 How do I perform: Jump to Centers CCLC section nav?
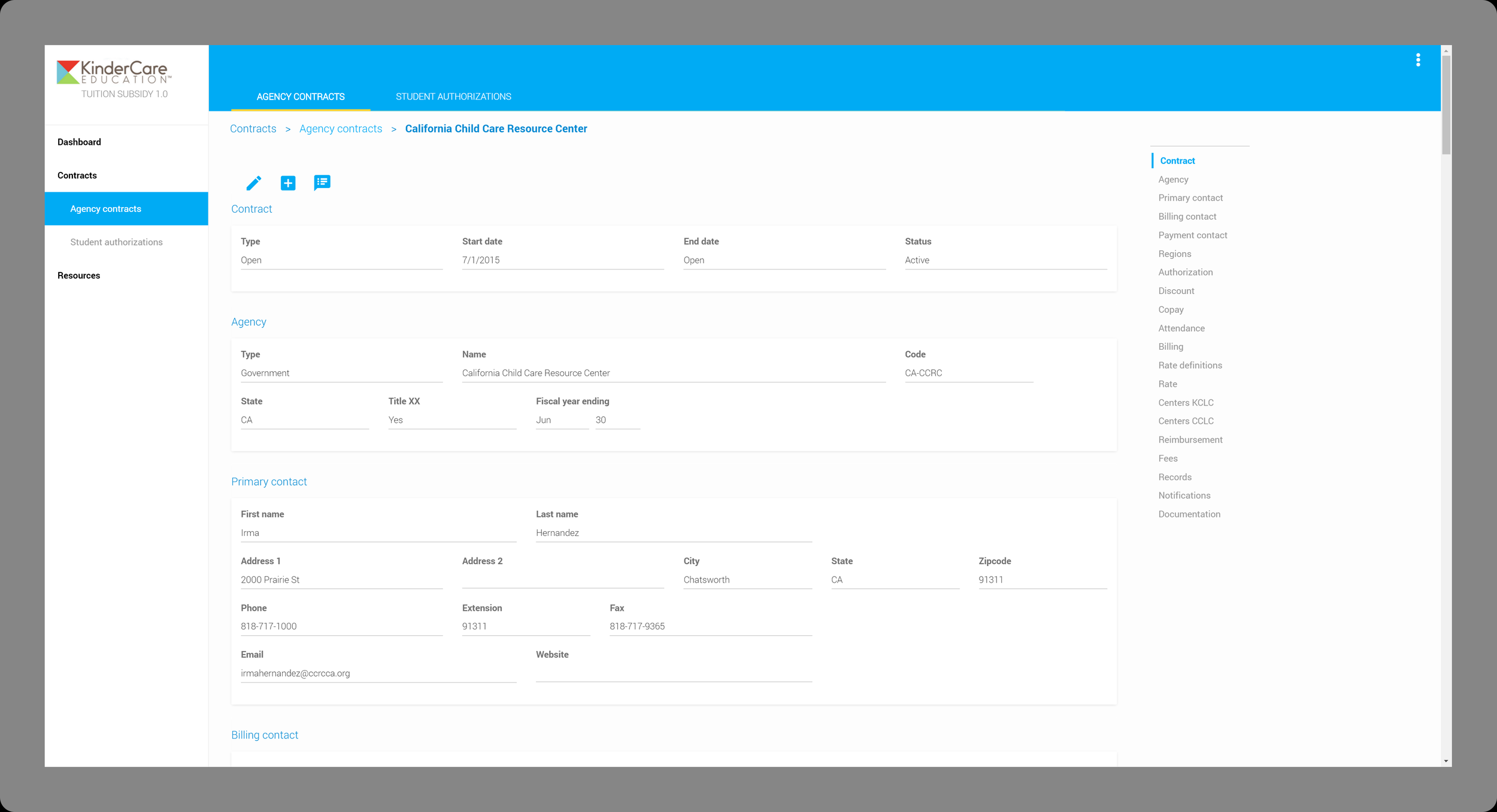1186,421
